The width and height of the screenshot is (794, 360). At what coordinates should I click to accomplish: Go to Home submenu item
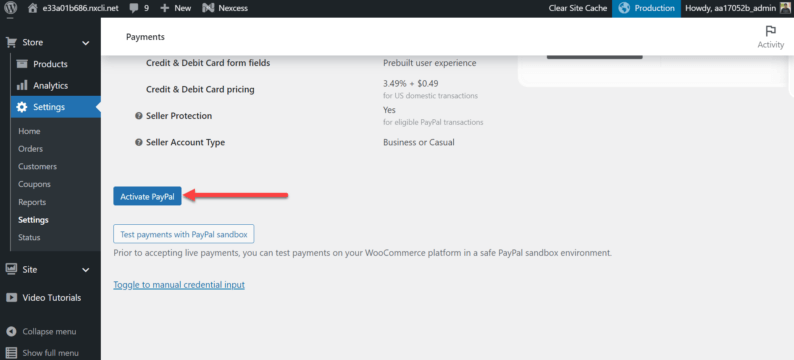(29, 131)
